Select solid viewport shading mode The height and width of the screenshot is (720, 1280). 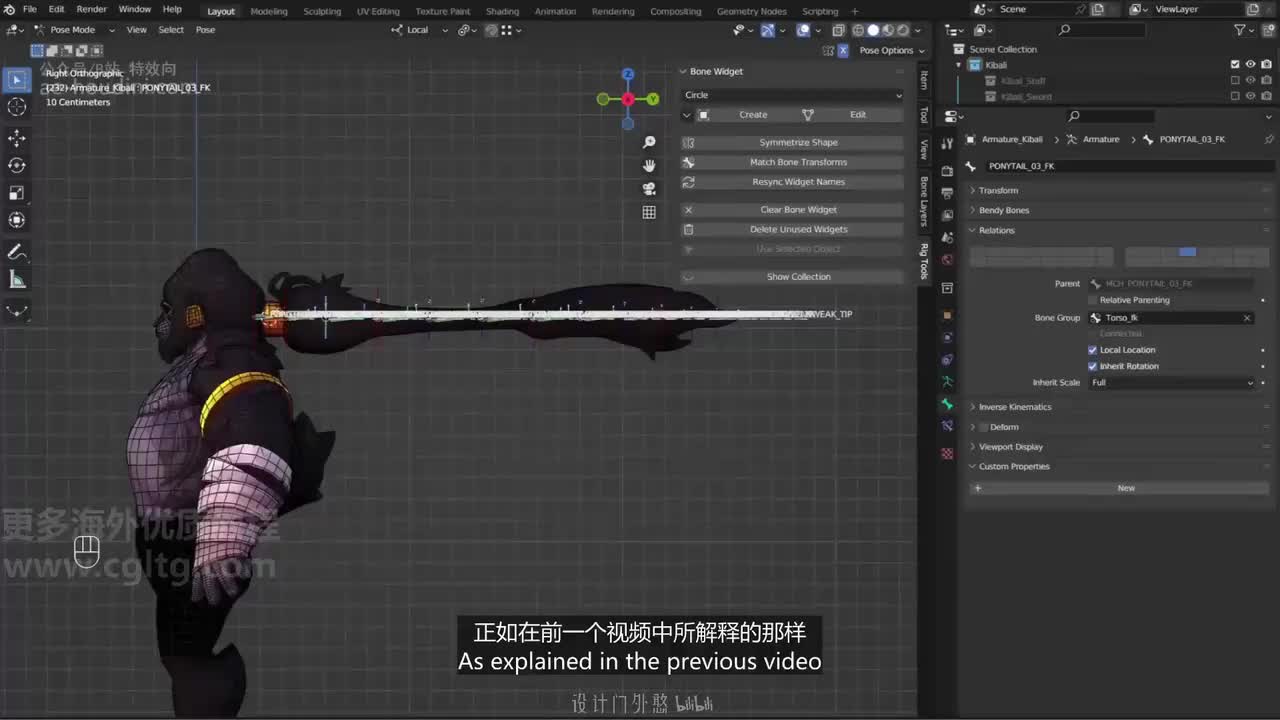coord(873,30)
